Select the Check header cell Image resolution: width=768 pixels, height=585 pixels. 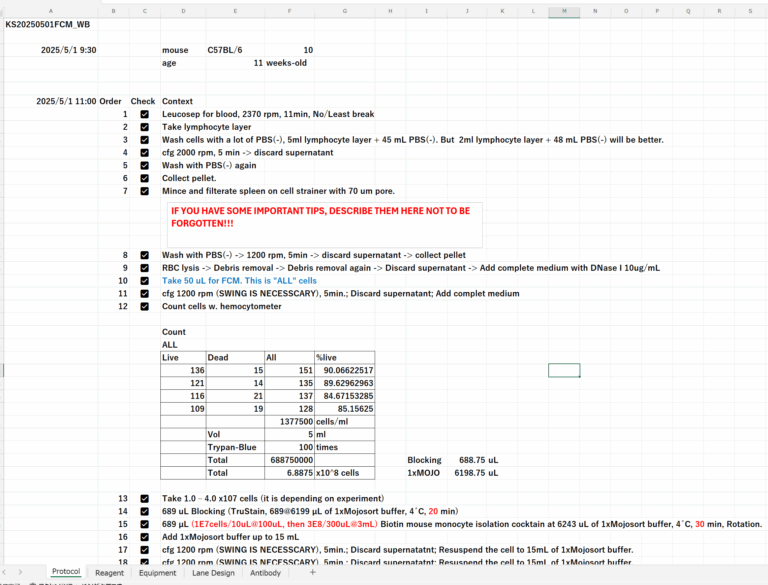[143, 101]
